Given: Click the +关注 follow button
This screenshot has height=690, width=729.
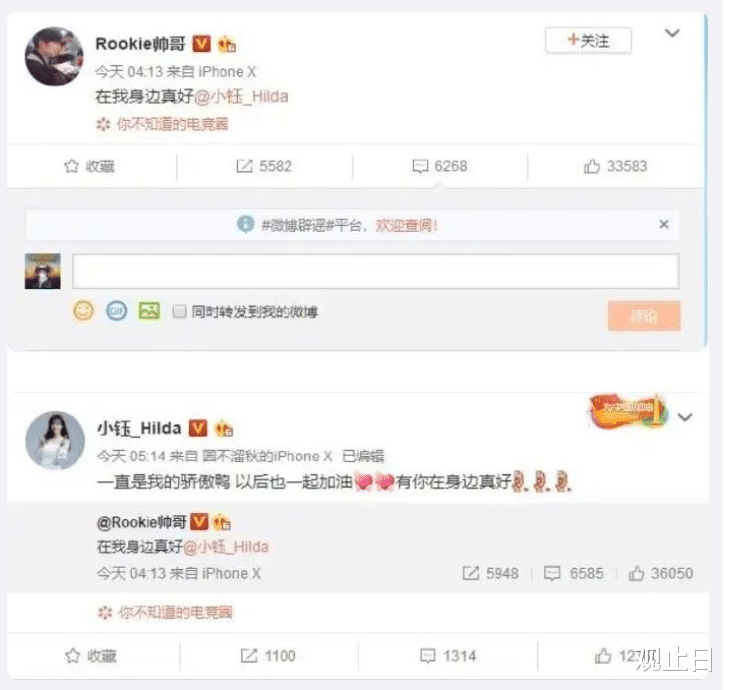Looking at the screenshot, I should coord(588,40).
